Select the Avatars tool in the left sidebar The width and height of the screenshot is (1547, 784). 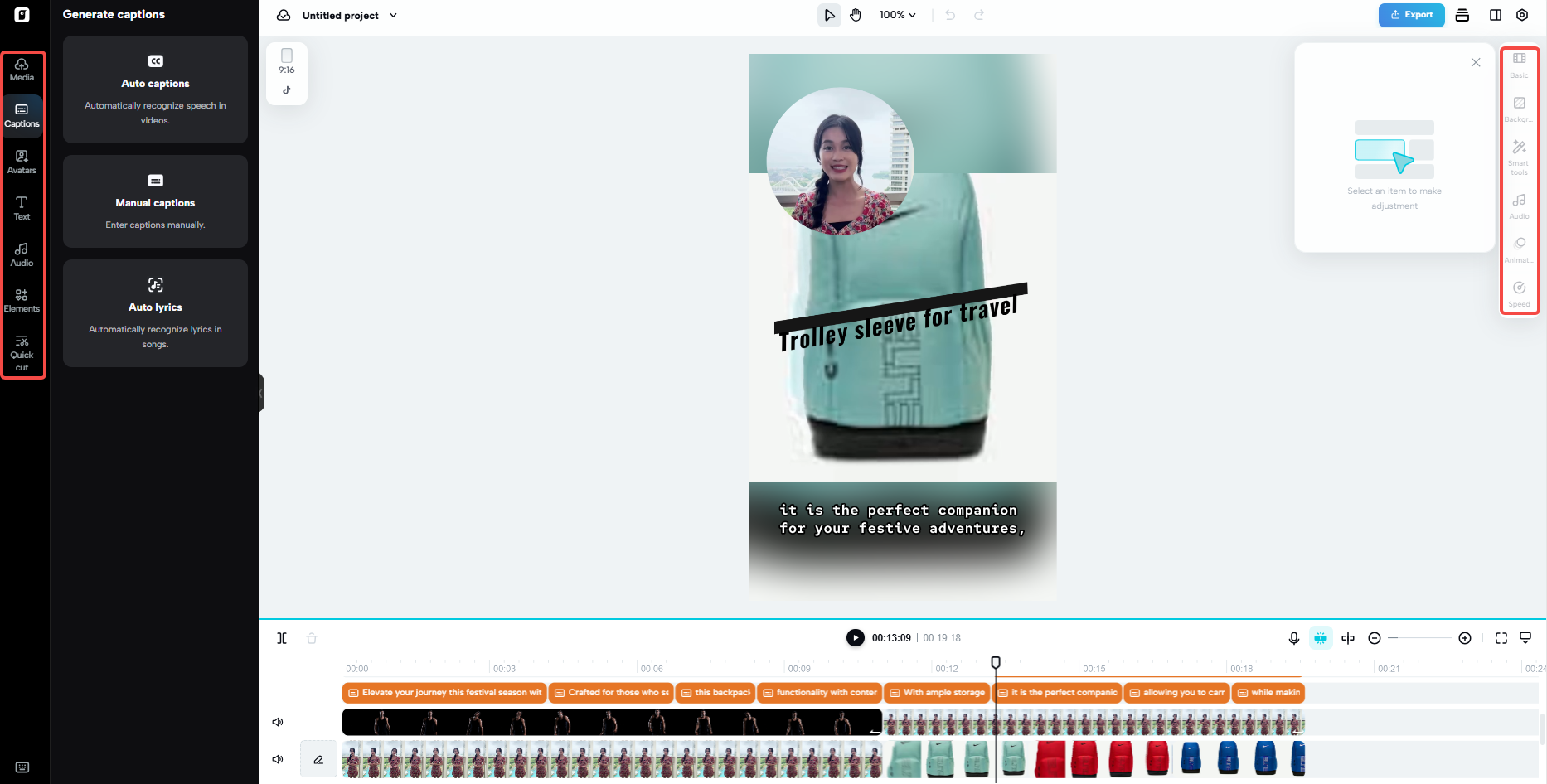(22, 161)
